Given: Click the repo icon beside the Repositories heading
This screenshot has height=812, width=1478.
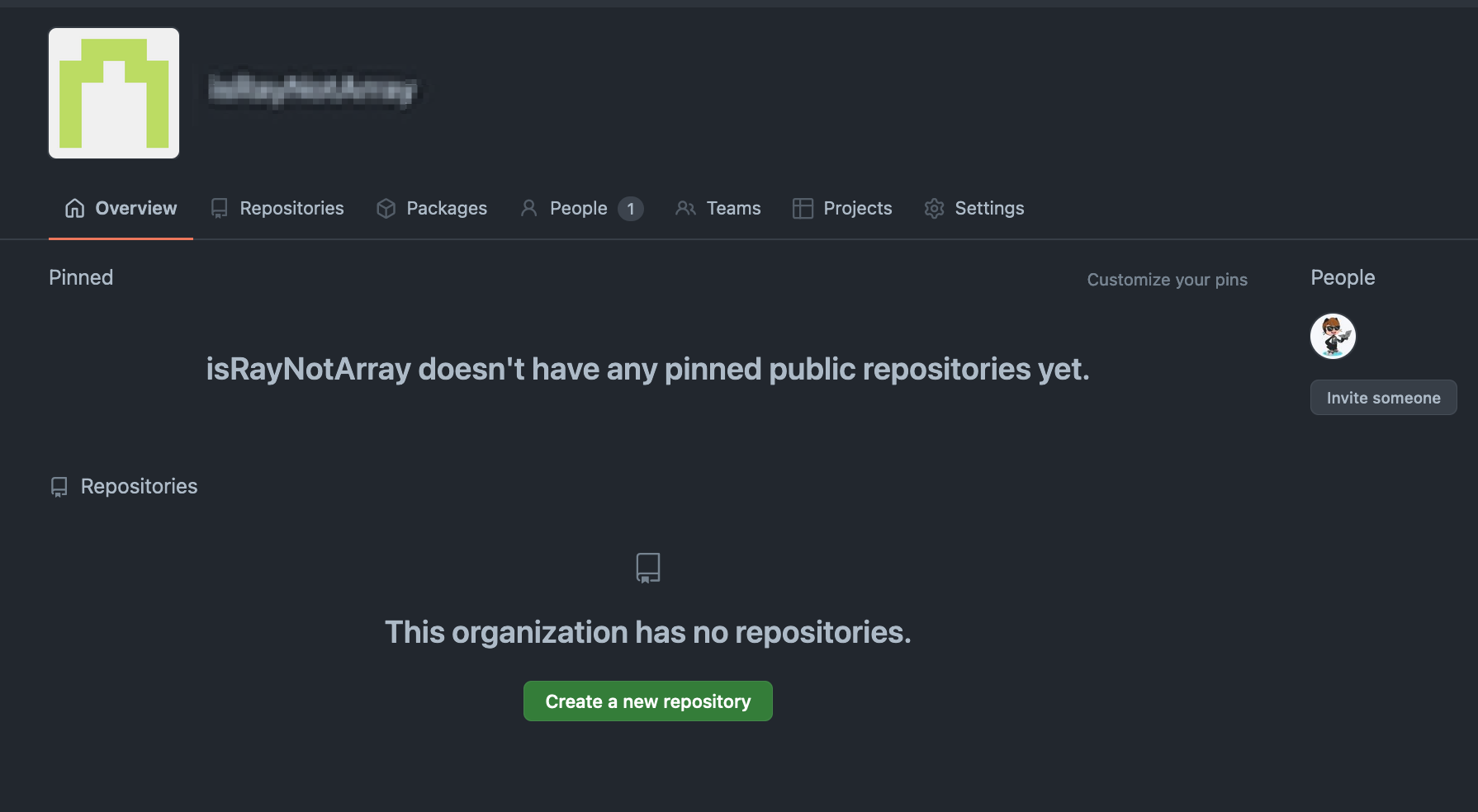Looking at the screenshot, I should 59,487.
